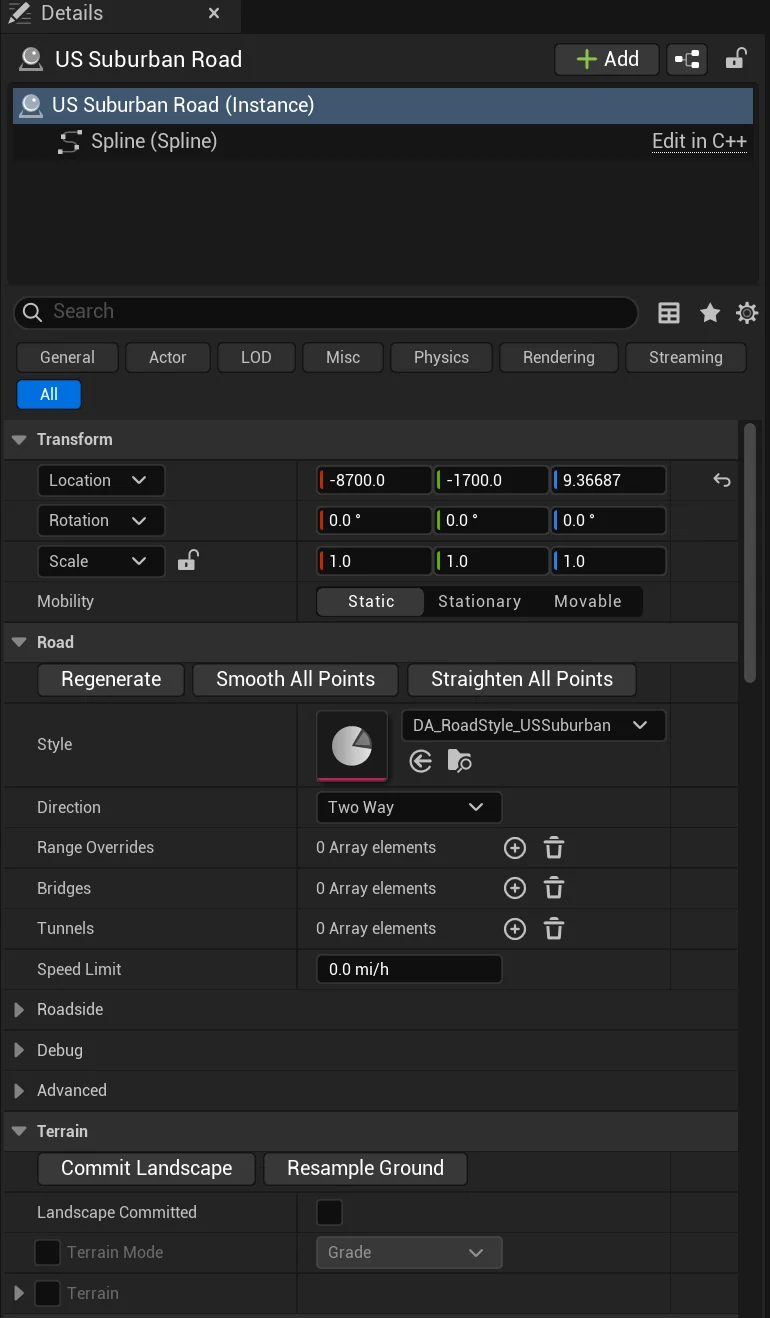Expand the Roadside section

[19, 1010]
